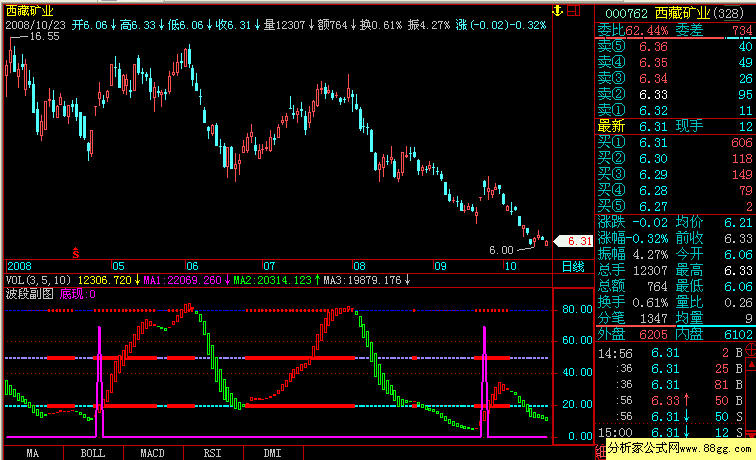Click the yellow 西藏矿业 title above the chart
This screenshot has height=460, width=756.
[29, 11]
